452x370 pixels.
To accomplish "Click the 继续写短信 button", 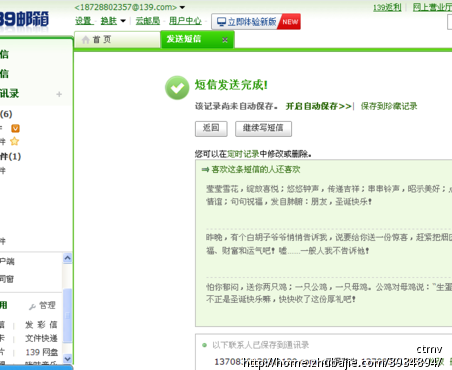I will point(263,128).
